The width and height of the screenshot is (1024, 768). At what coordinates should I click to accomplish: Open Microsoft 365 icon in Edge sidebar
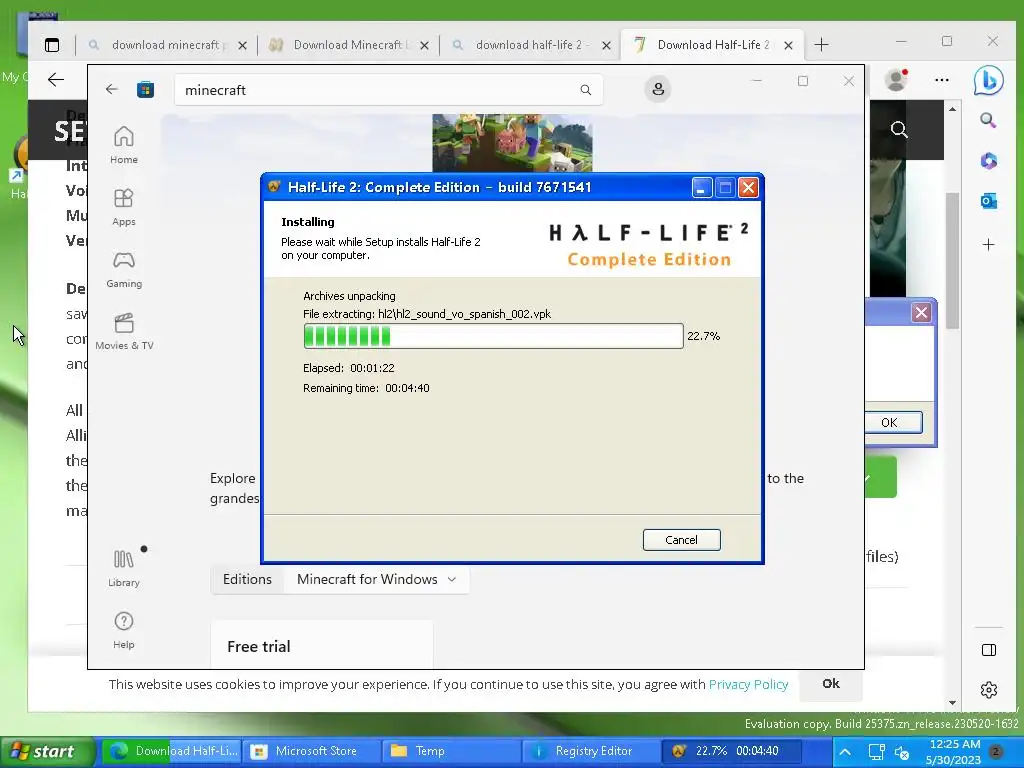[988, 161]
